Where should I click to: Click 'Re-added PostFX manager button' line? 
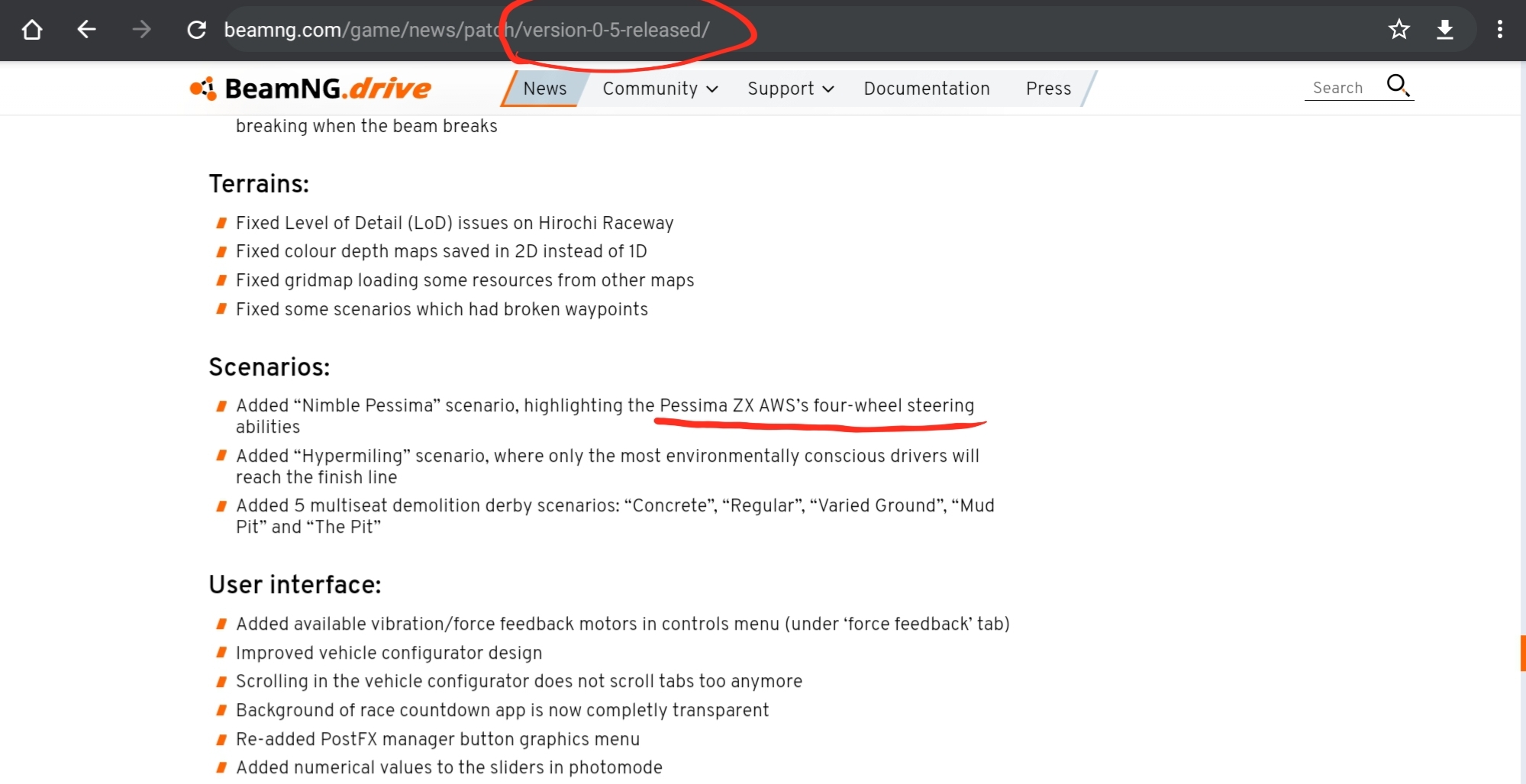pyautogui.click(x=438, y=739)
